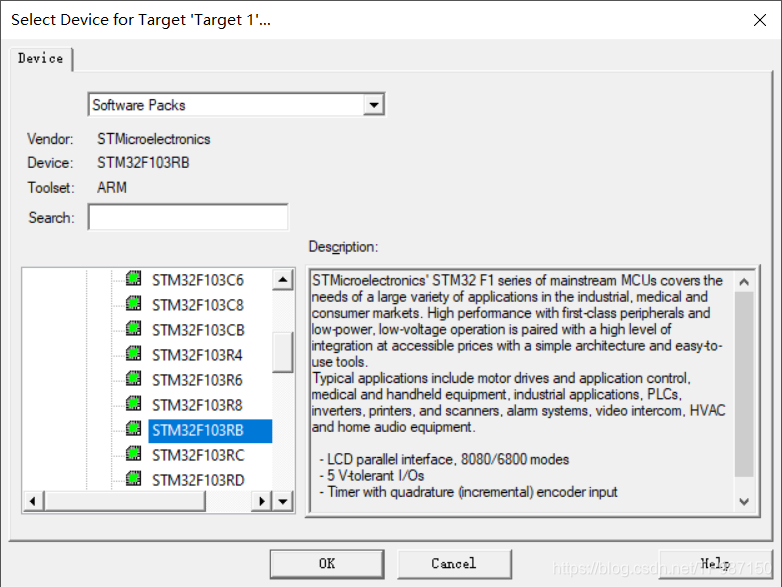Click the chip icon beside STM32F103R4
Viewport: 782px width, 587px height.
[x=133, y=353]
